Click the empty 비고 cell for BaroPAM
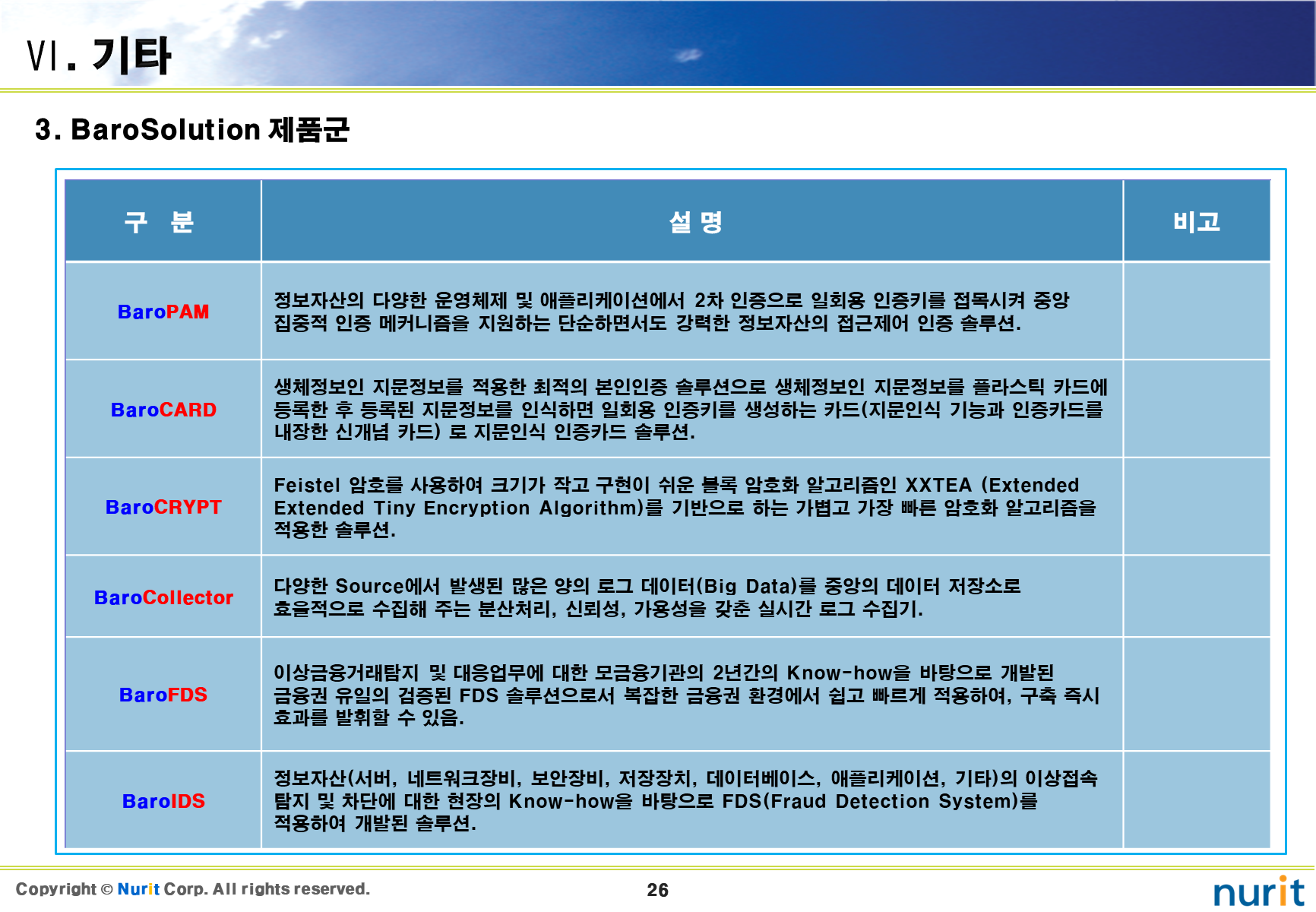Image resolution: width=1316 pixels, height=912 pixels. [1197, 312]
